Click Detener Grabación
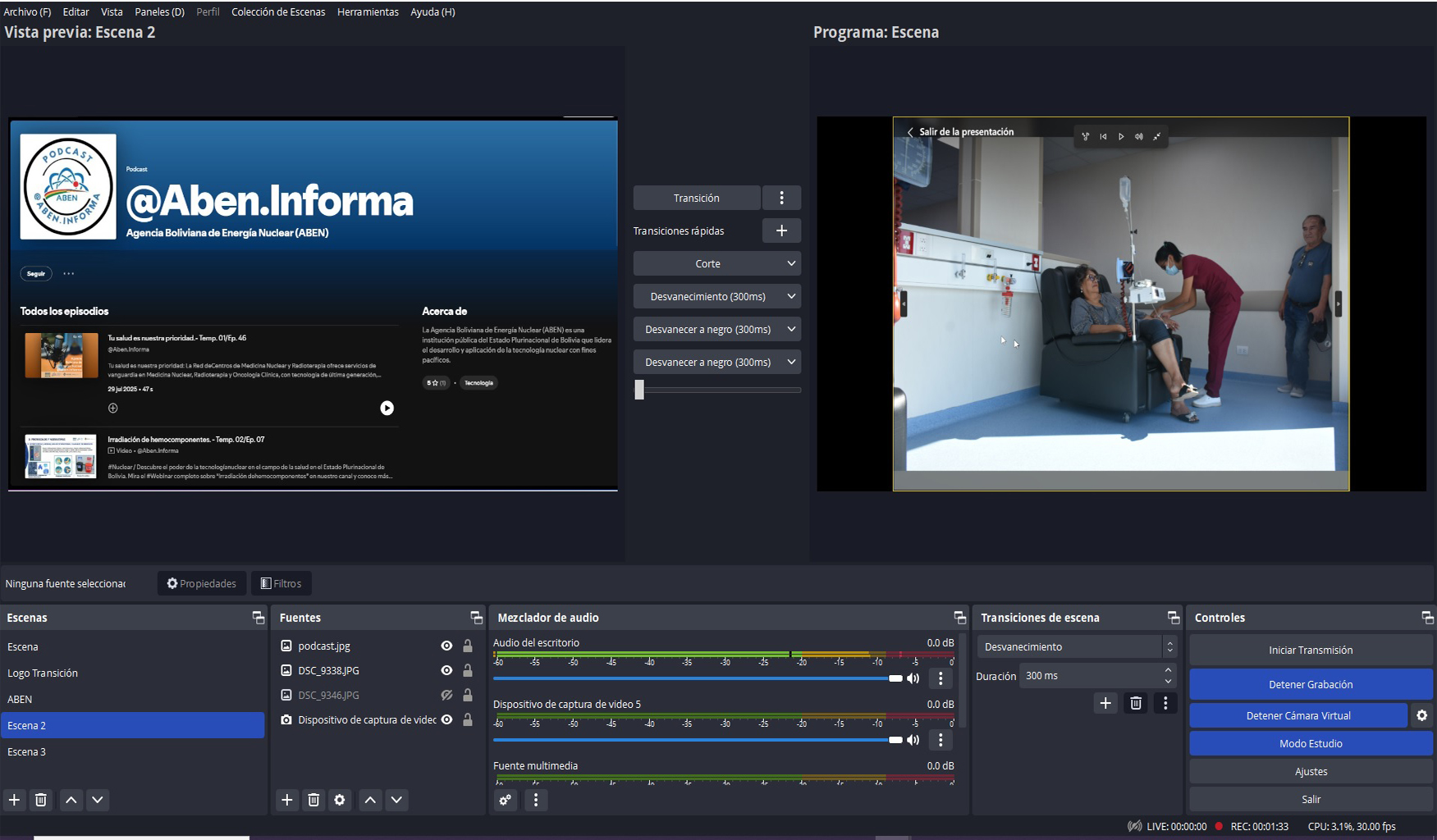Screen dimensions: 1437x840 pos(1311,684)
